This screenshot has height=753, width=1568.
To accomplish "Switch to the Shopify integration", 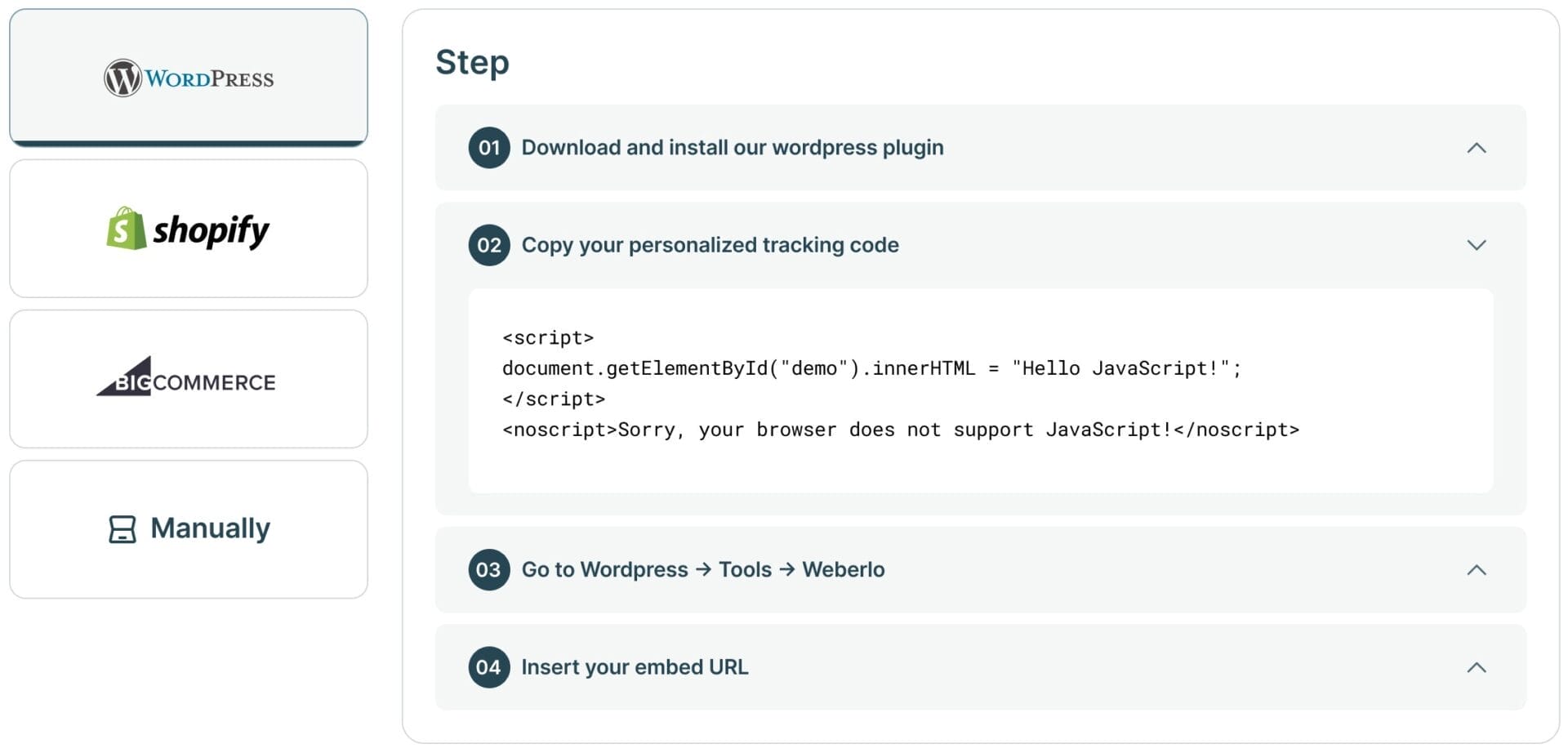I will (x=188, y=229).
